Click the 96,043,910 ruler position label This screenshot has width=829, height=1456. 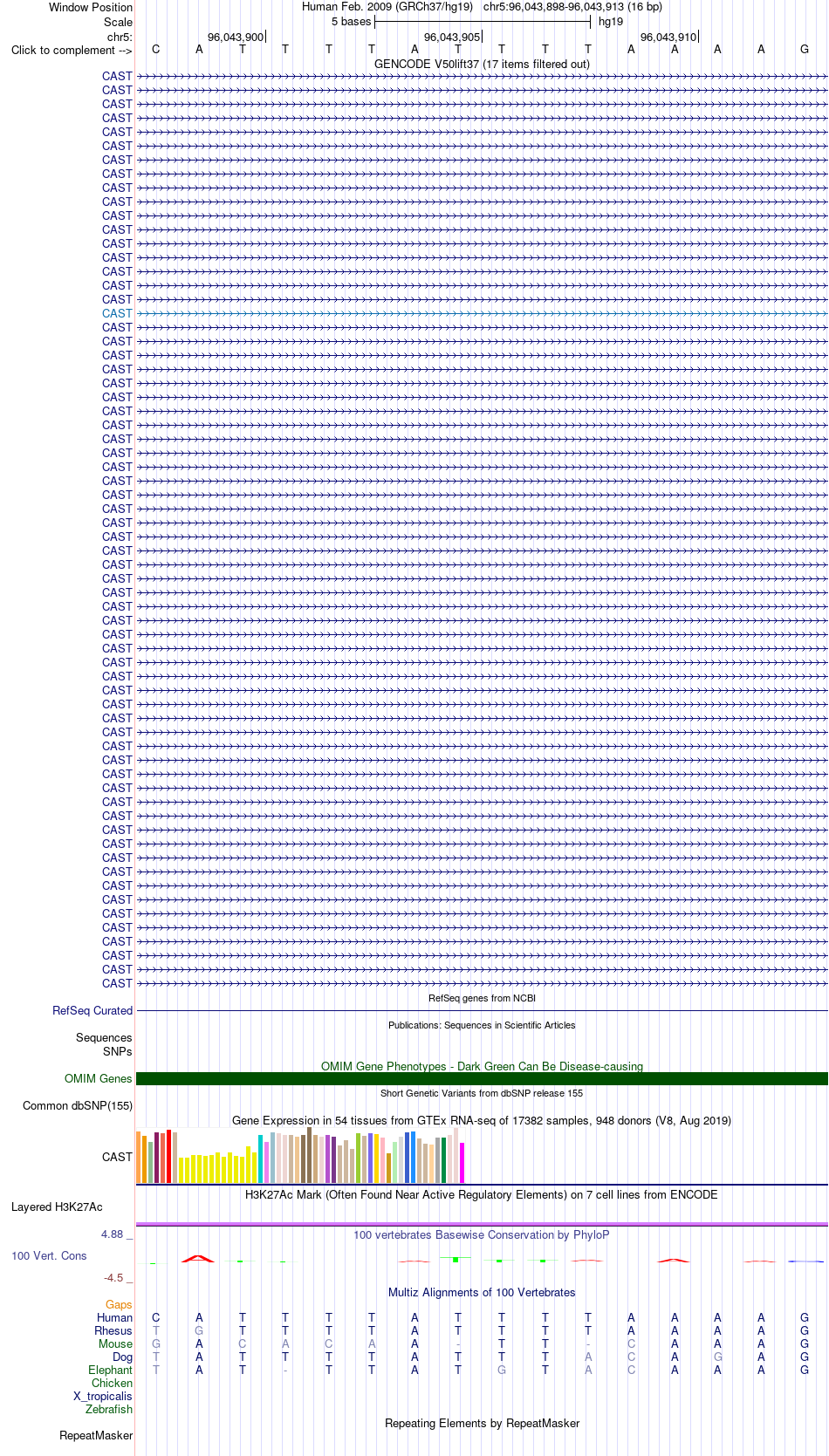(x=668, y=37)
